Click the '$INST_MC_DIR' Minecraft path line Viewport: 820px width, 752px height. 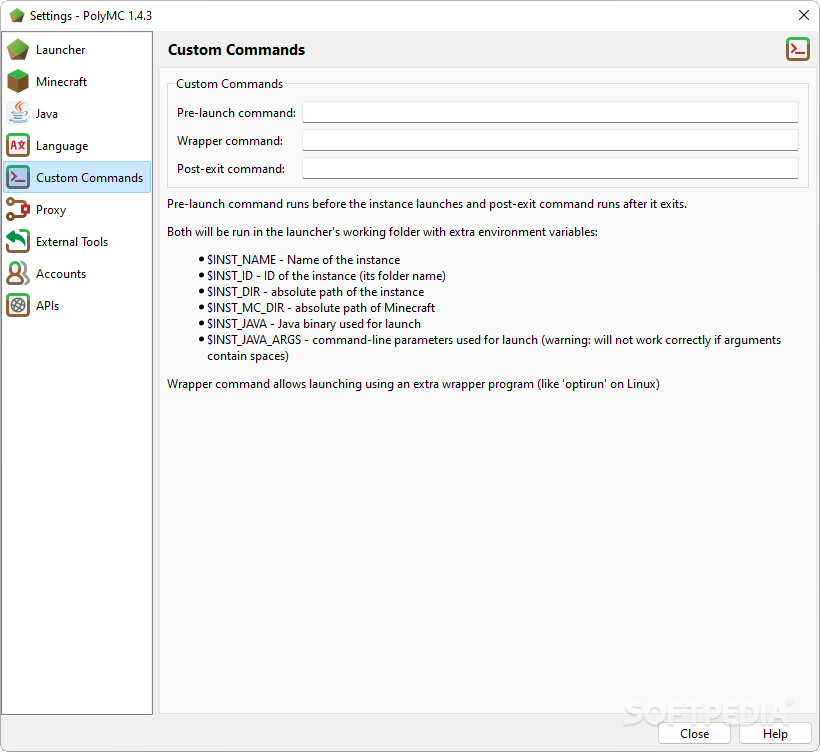[321, 307]
